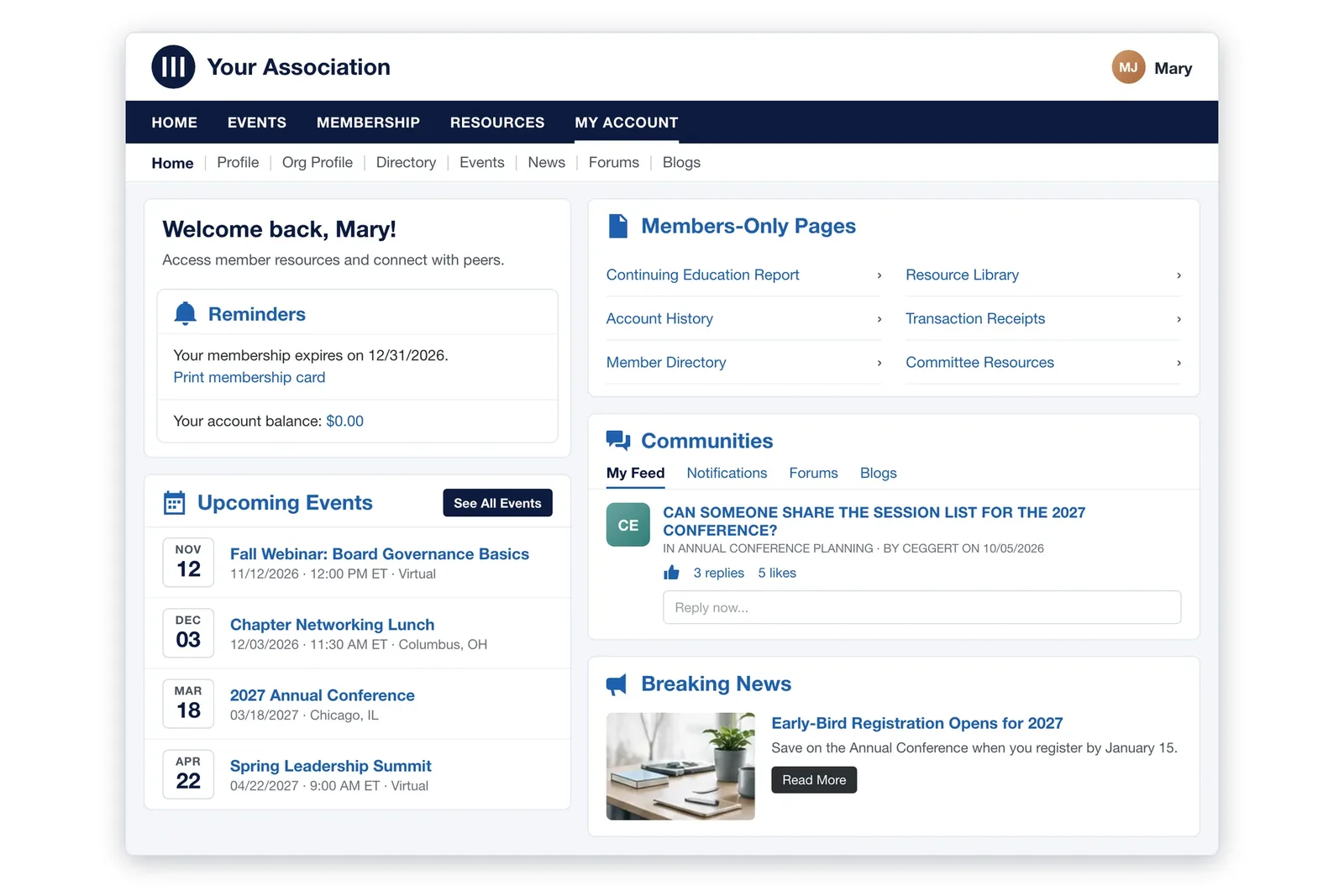Image resolution: width=1344 pixels, height=896 pixels.
Task: Click the Breaking News desk thumbnail
Action: click(680, 767)
